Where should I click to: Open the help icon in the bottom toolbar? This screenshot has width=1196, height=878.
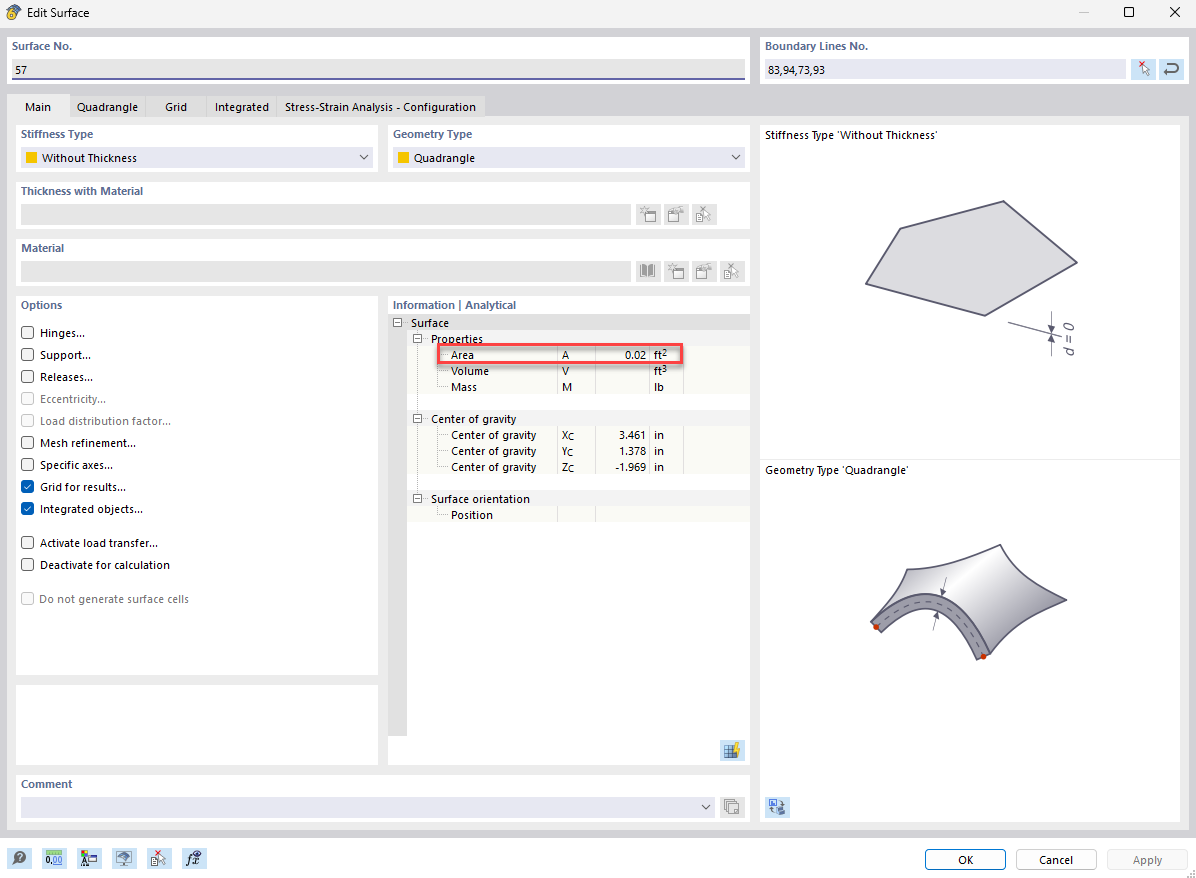point(20,858)
